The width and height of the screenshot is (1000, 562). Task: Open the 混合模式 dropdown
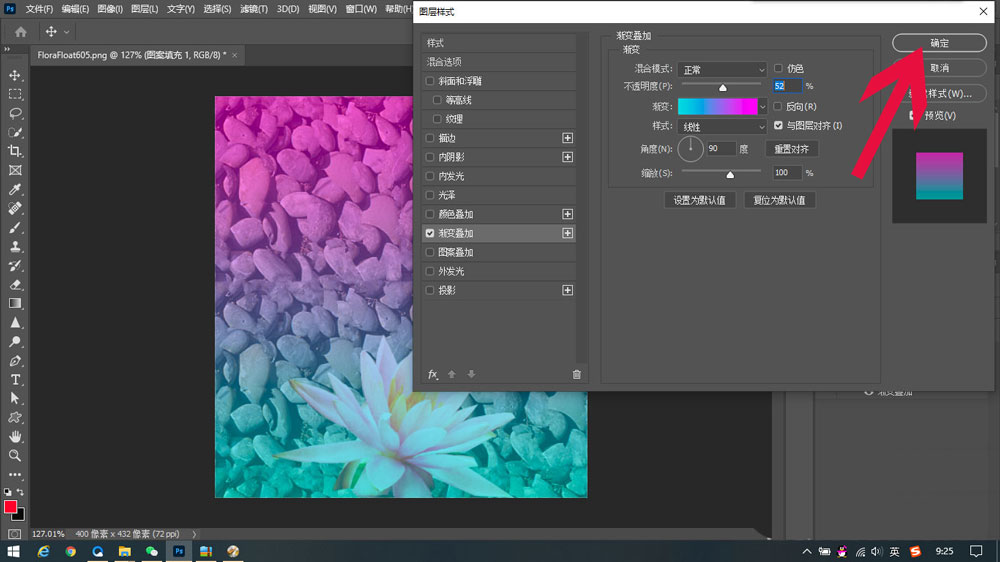click(x=722, y=69)
